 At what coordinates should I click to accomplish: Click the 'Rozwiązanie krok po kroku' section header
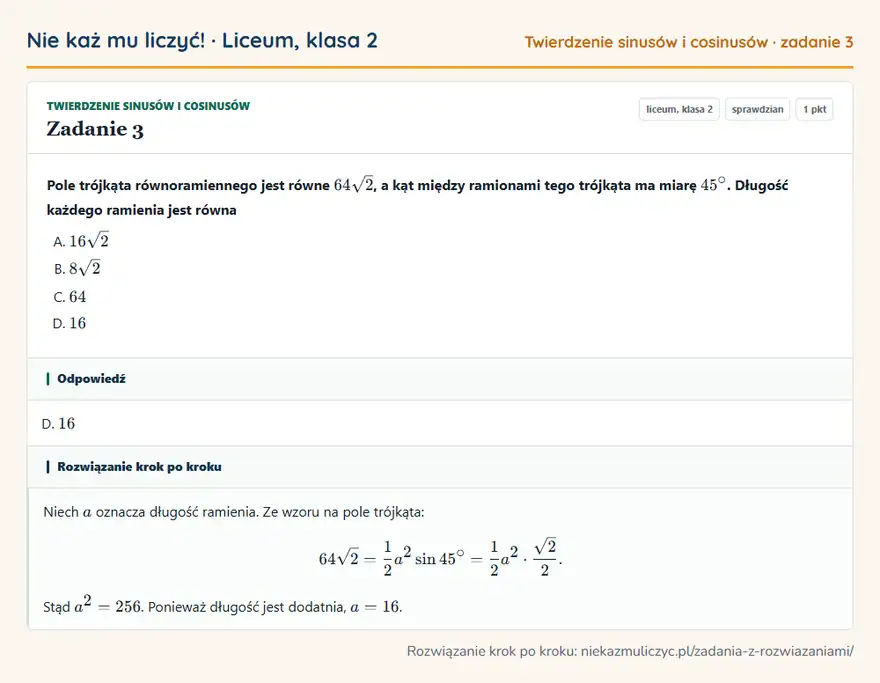coord(440,467)
